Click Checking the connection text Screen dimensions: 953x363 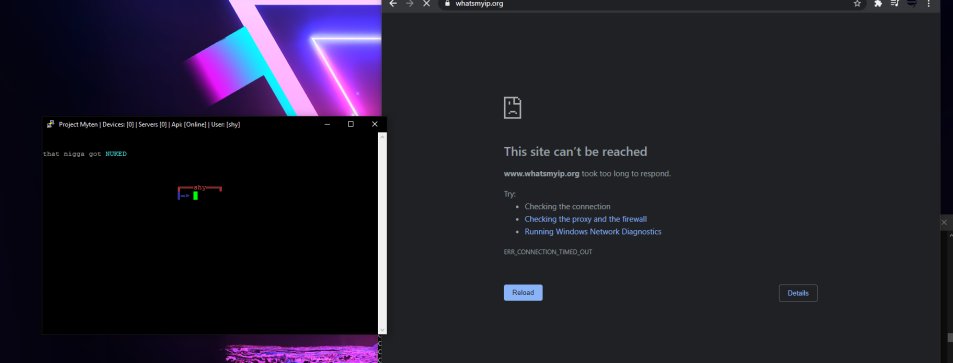(567, 207)
